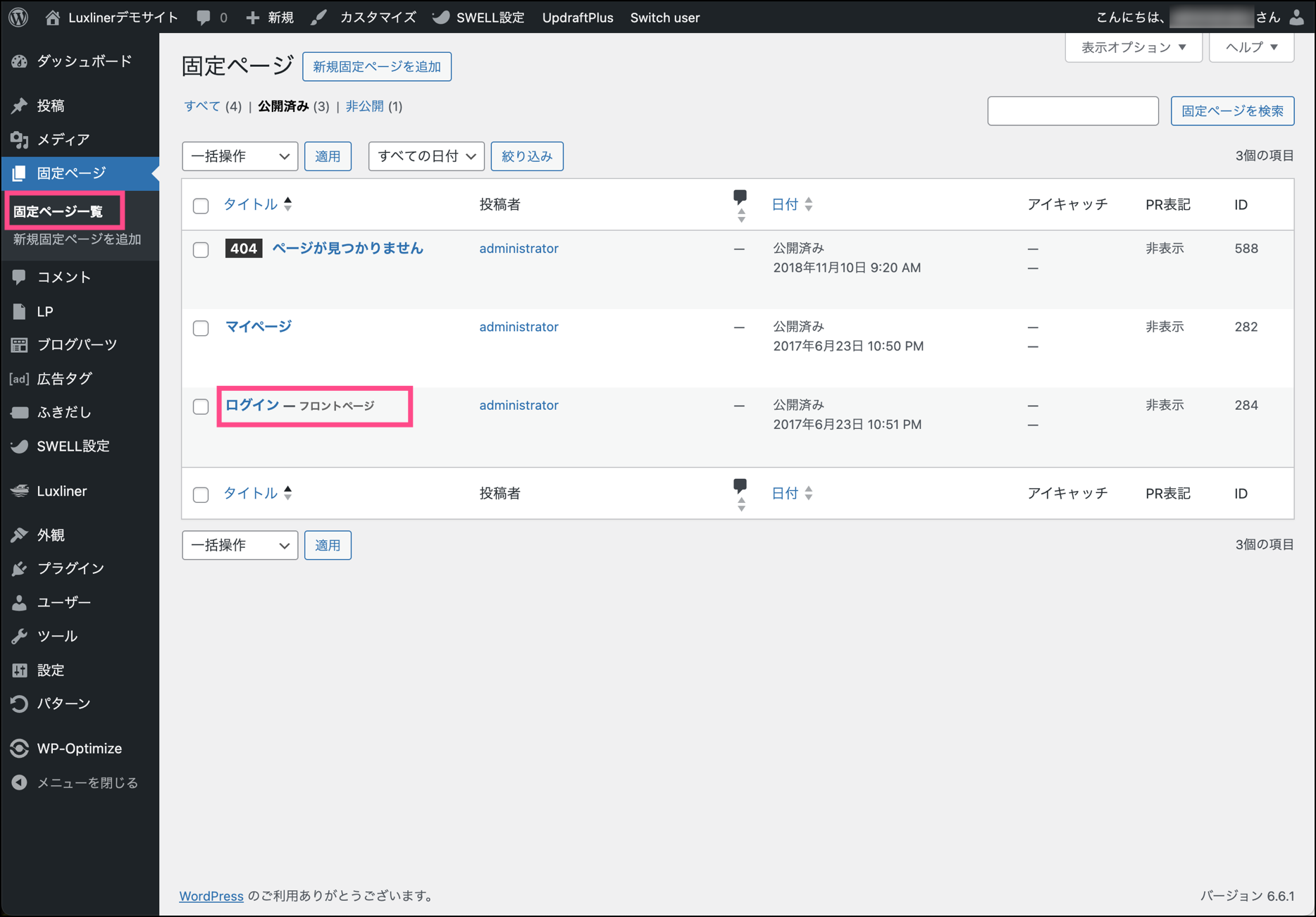Screen dimensions: 1316x917
Task: Open WP-Optimize via its sidebar icon
Action: tap(20, 749)
